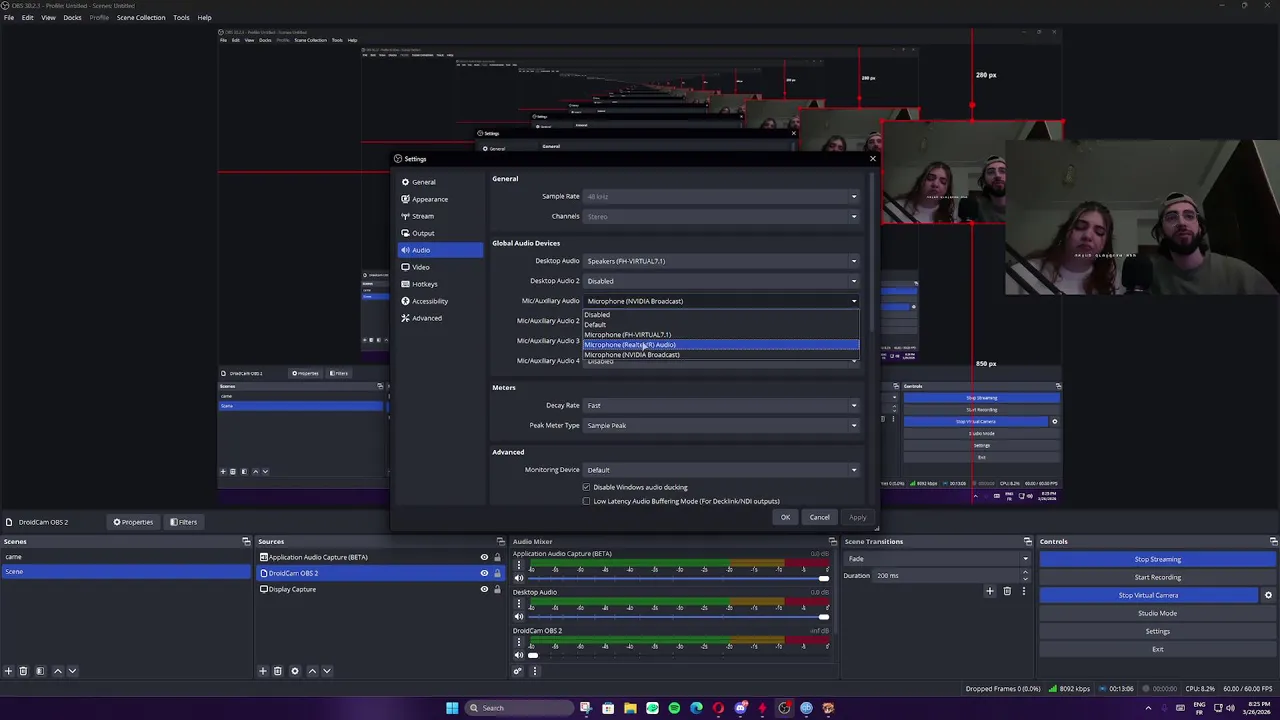1280x720 pixels.
Task: Collapse the Mic/Auxiliary Audio dropdown
Action: (722, 301)
